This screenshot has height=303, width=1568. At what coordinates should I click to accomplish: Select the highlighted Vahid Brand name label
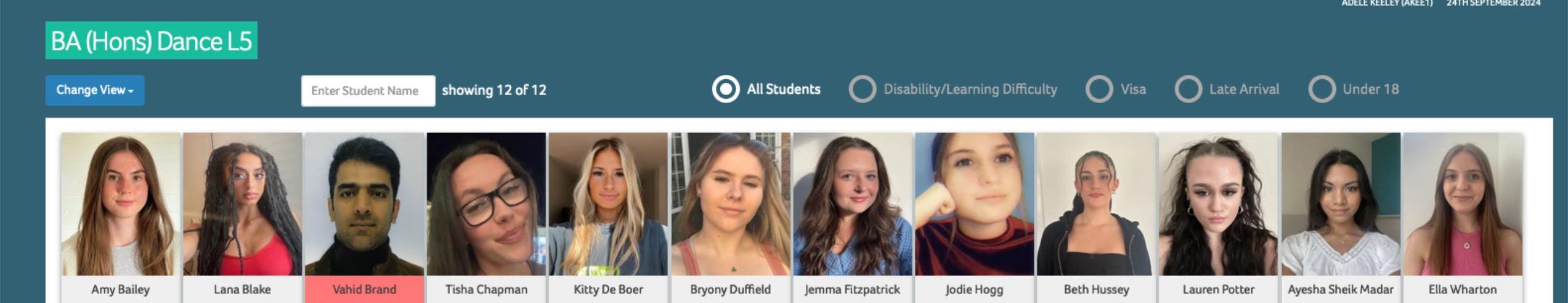pos(364,290)
